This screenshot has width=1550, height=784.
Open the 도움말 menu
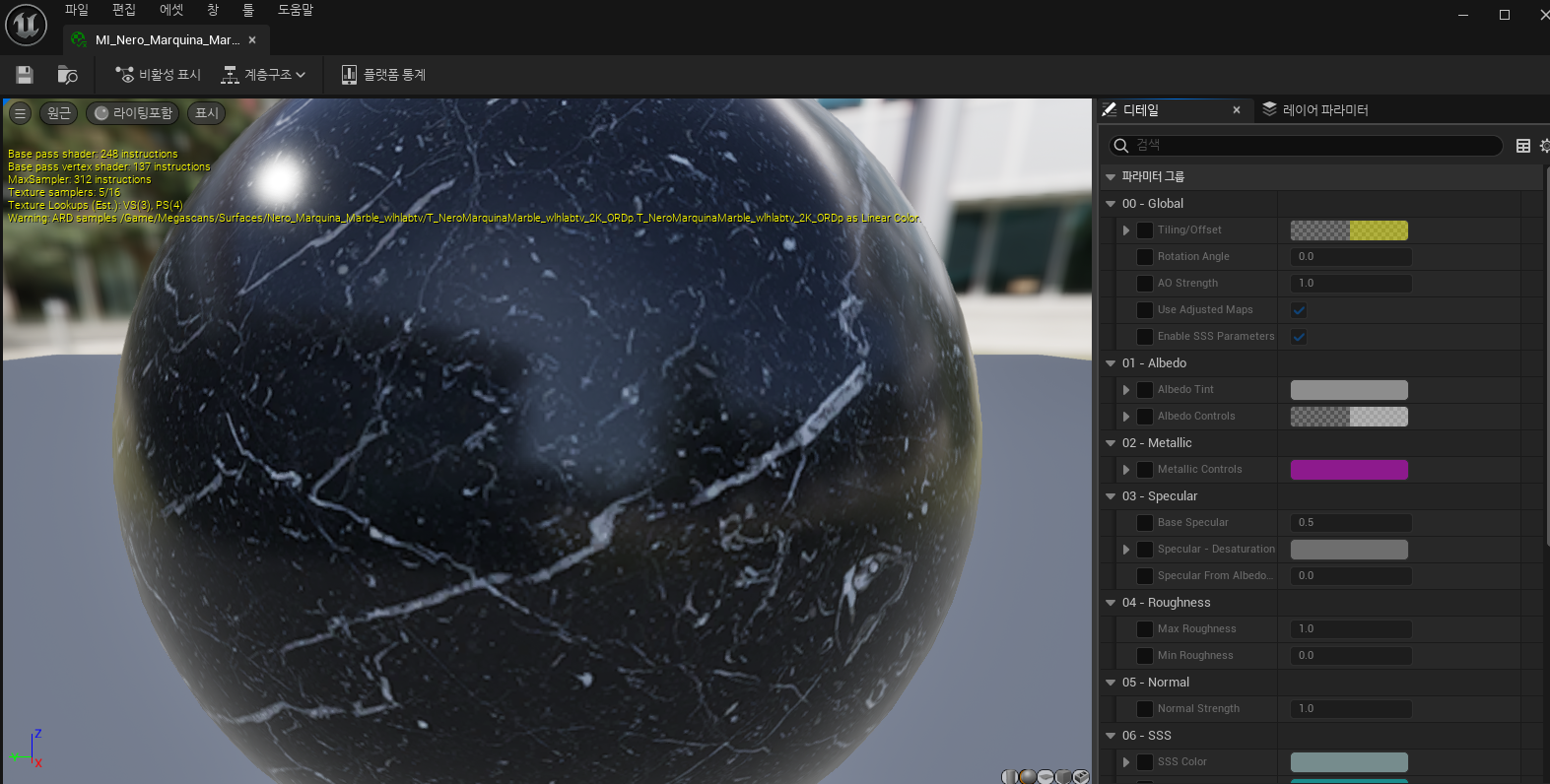click(x=296, y=10)
